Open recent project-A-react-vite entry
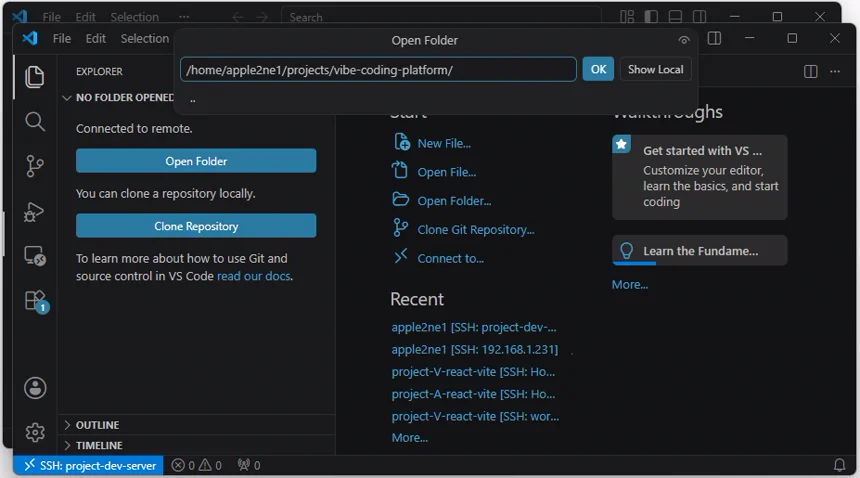Screen dimensions: 860x478 (x=473, y=394)
